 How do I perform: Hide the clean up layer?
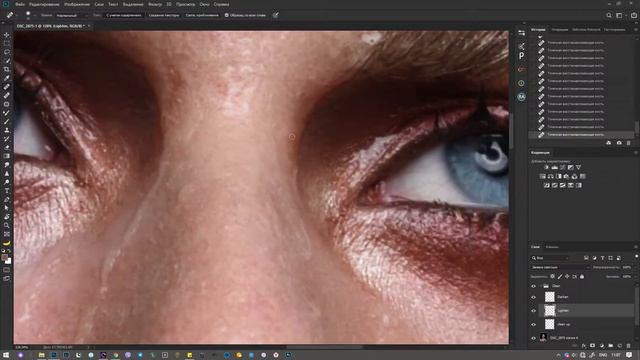[533, 324]
